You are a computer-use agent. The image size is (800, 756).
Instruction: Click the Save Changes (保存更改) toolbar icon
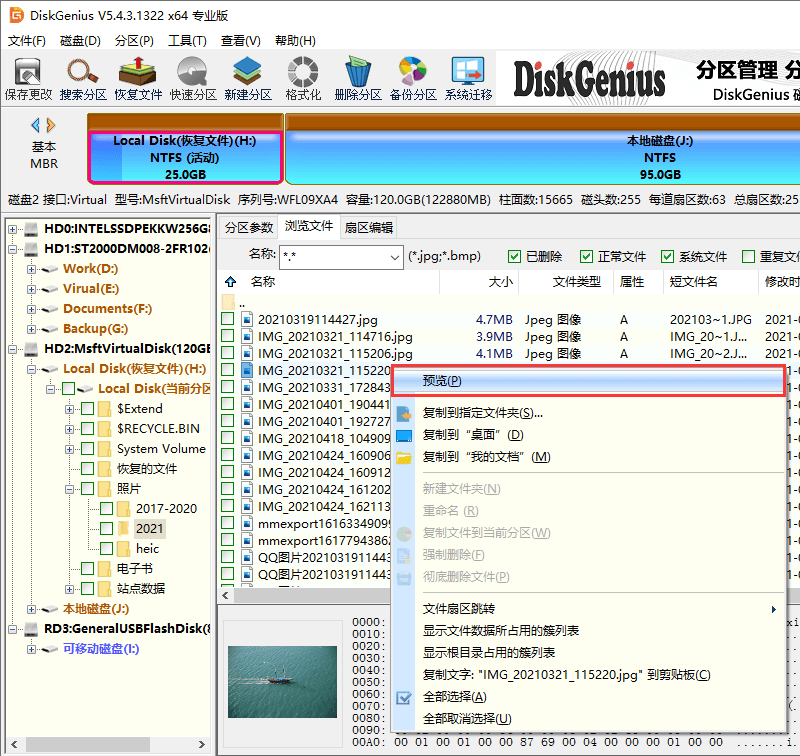(28, 71)
